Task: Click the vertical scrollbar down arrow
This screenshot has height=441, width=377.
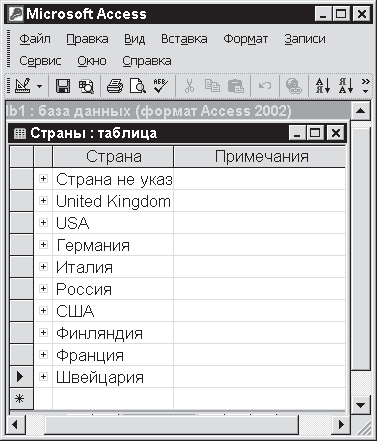Action: click(360, 405)
